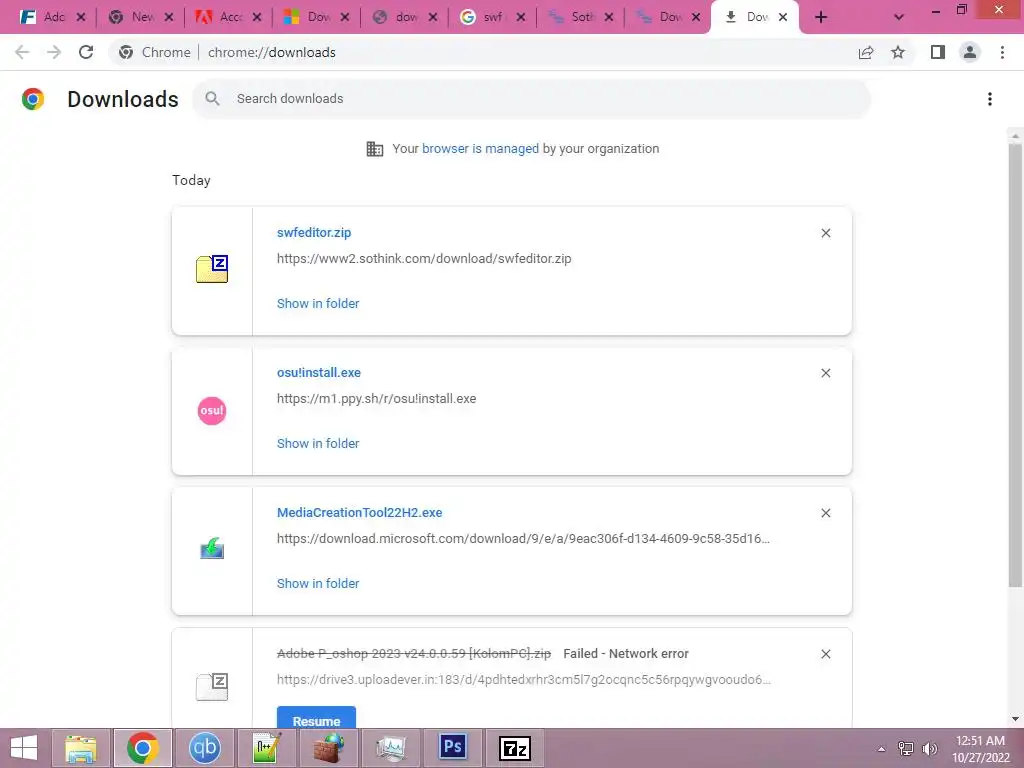Click the uploadever.in source URL
1024x768 pixels.
(x=524, y=680)
